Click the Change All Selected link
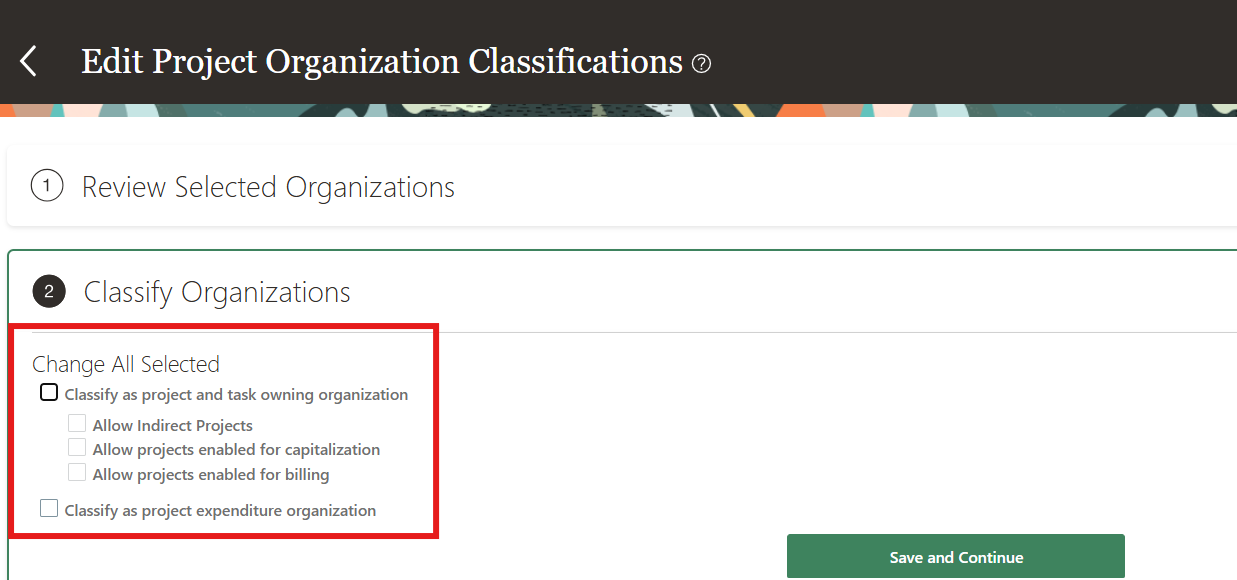Image resolution: width=1237 pixels, height=580 pixels. [x=126, y=364]
